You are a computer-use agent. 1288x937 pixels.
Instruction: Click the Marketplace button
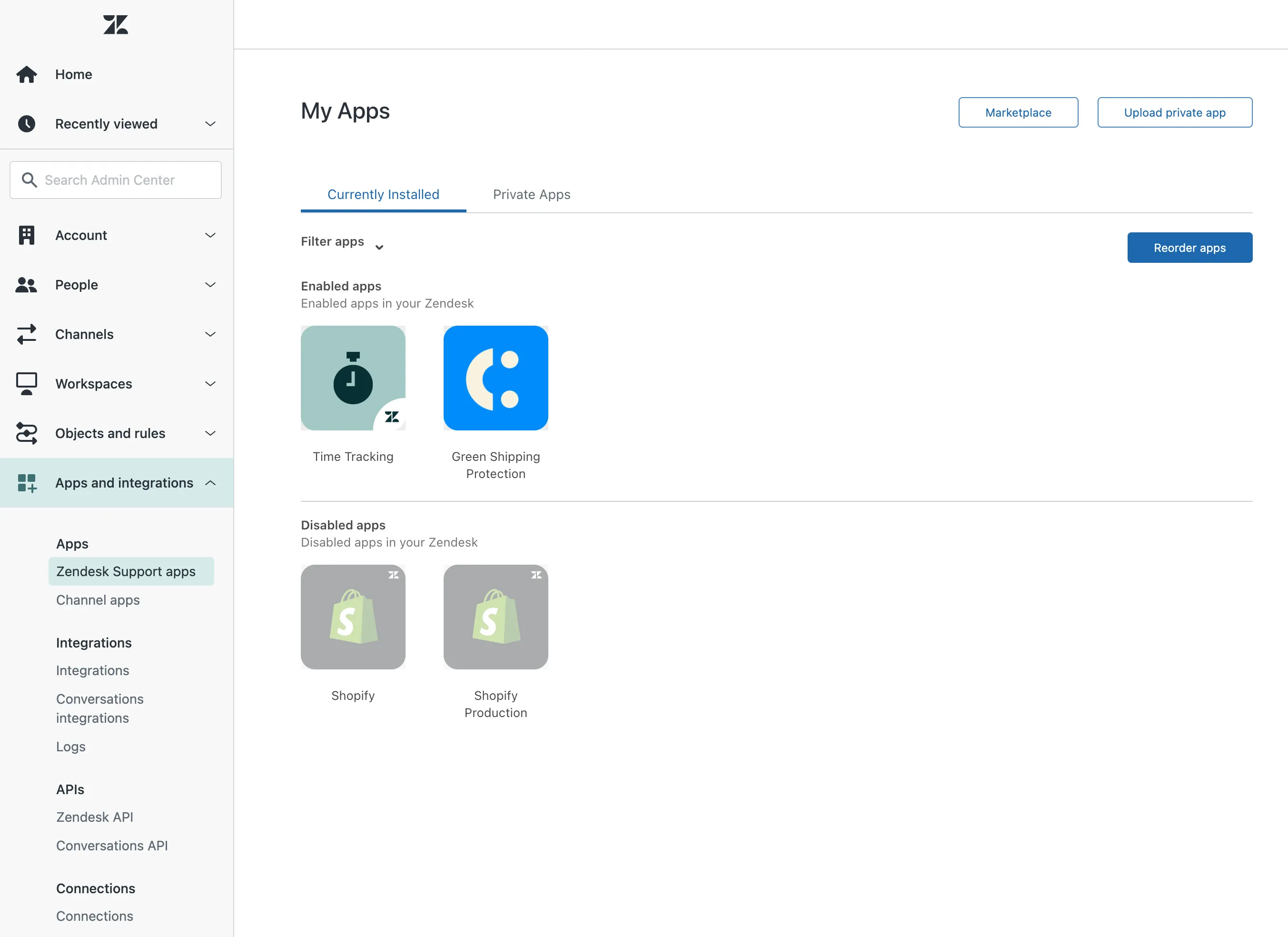pos(1017,112)
